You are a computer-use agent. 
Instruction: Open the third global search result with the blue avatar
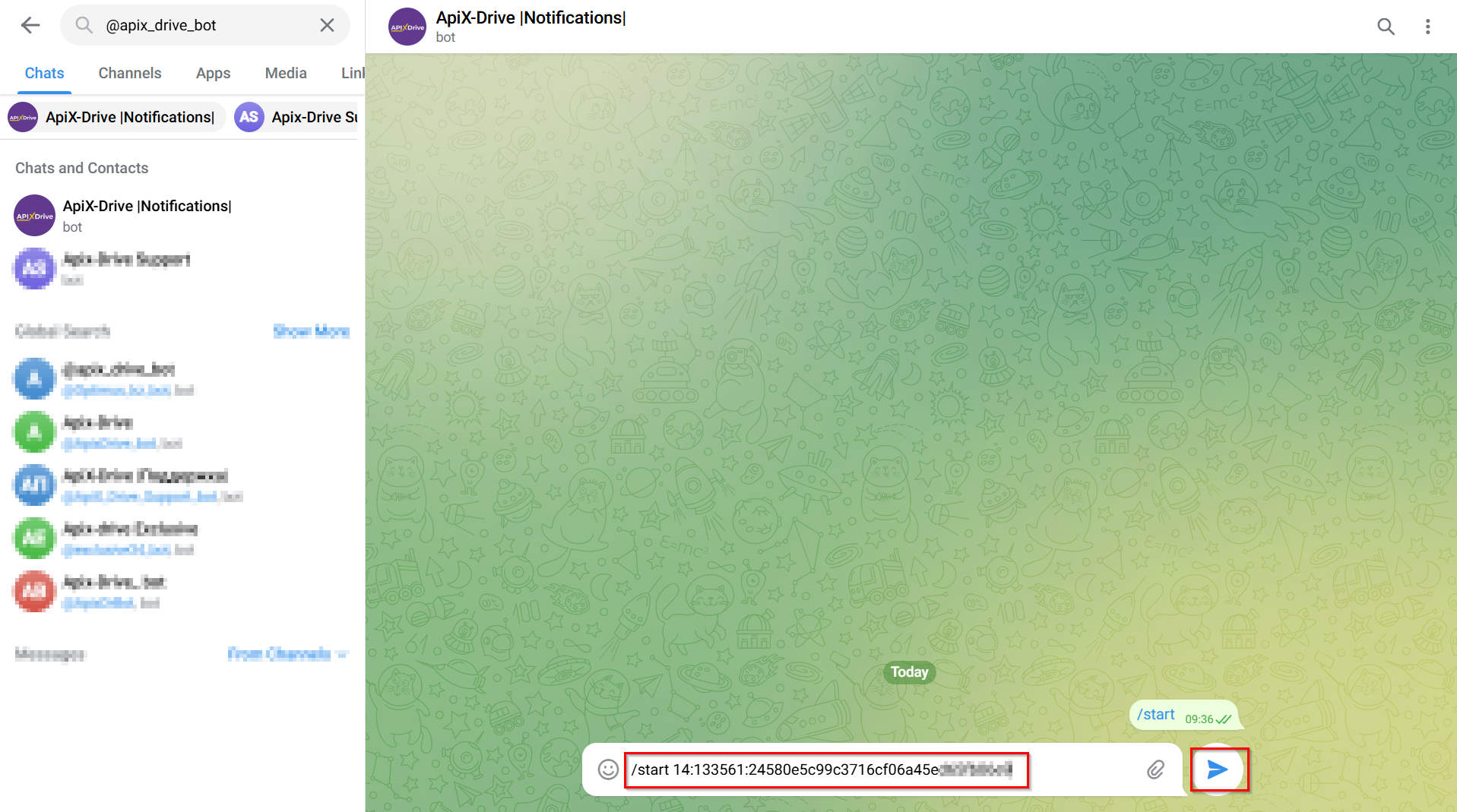pos(182,485)
